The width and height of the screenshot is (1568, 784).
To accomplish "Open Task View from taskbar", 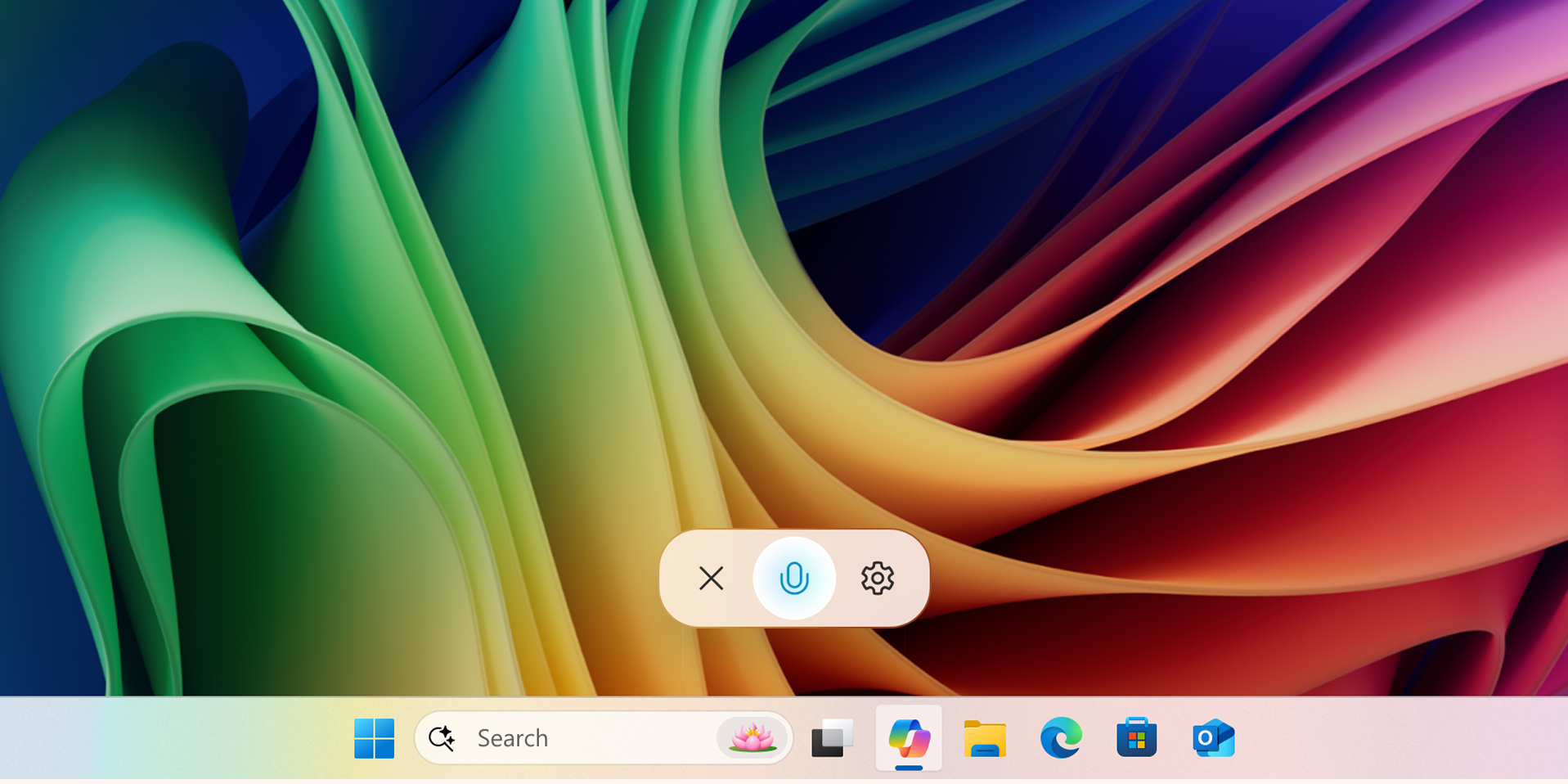I will tap(832, 738).
